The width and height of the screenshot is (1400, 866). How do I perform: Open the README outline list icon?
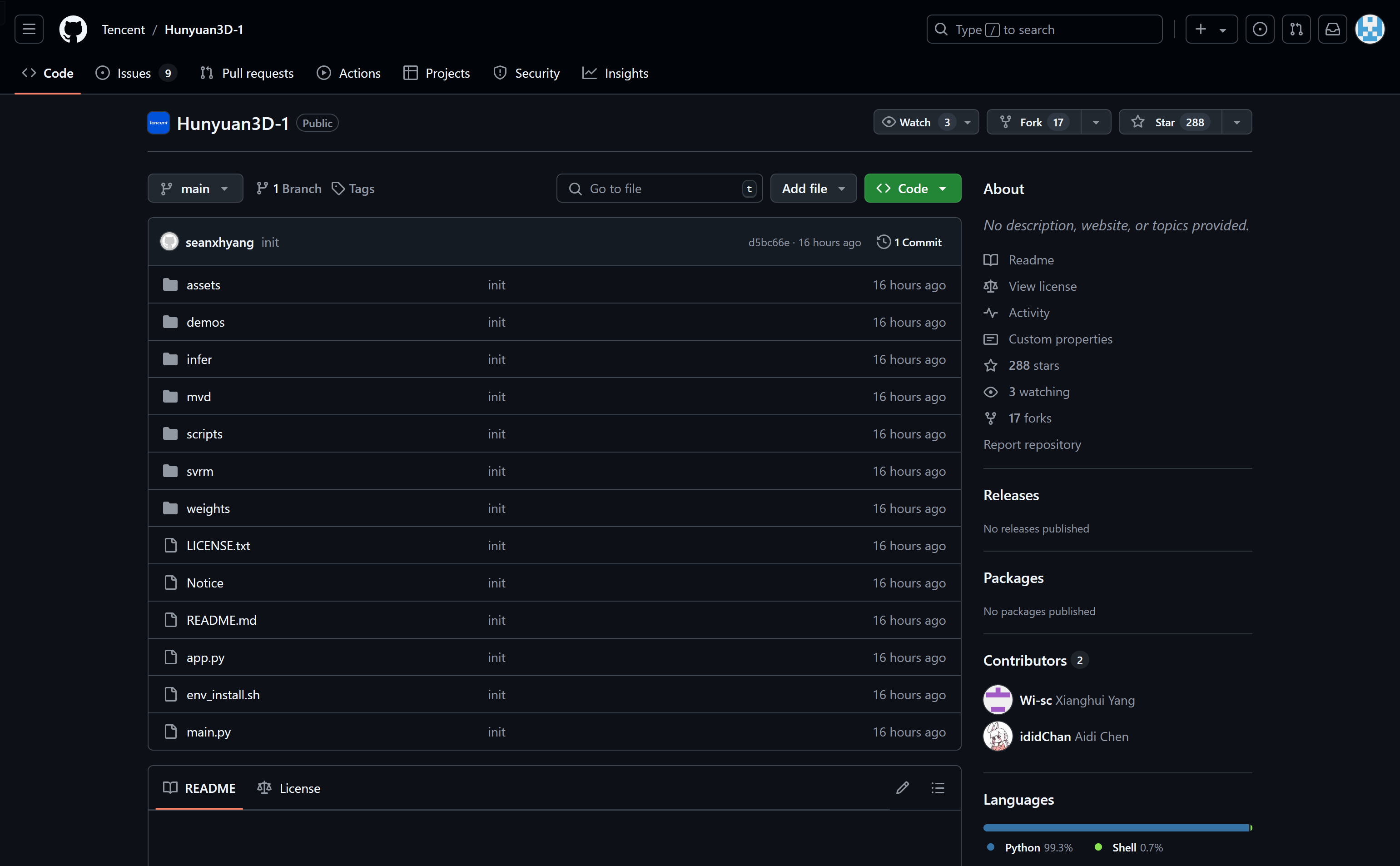938,788
